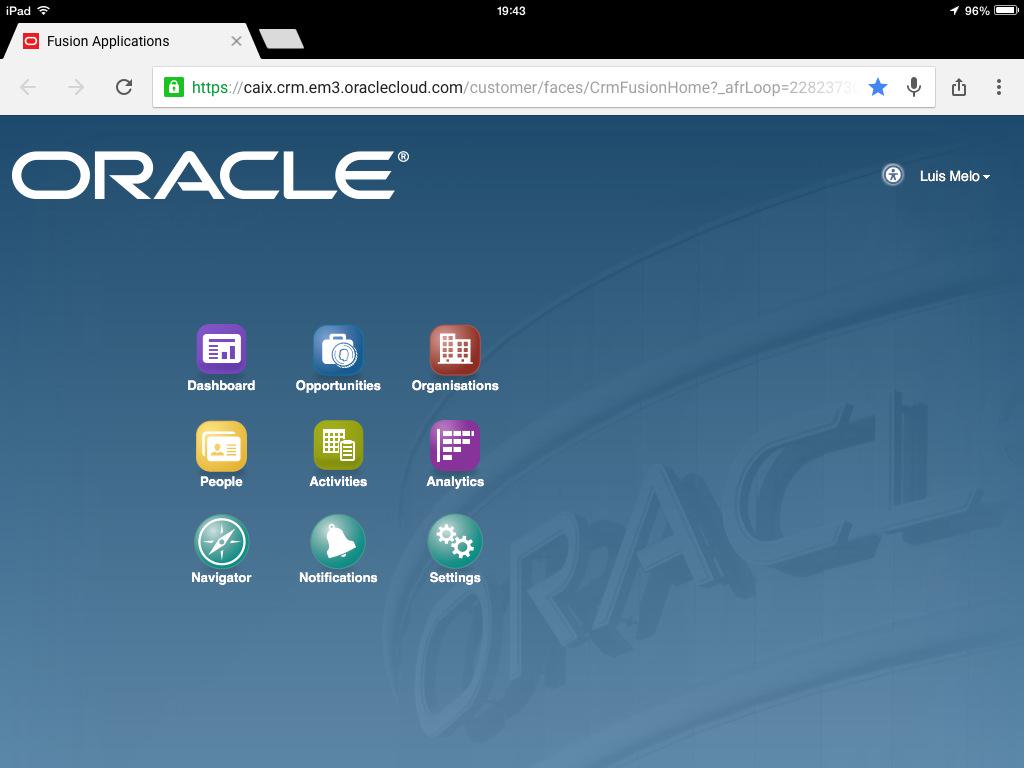Open the Notifications app
This screenshot has height=768, width=1024.
click(338, 541)
